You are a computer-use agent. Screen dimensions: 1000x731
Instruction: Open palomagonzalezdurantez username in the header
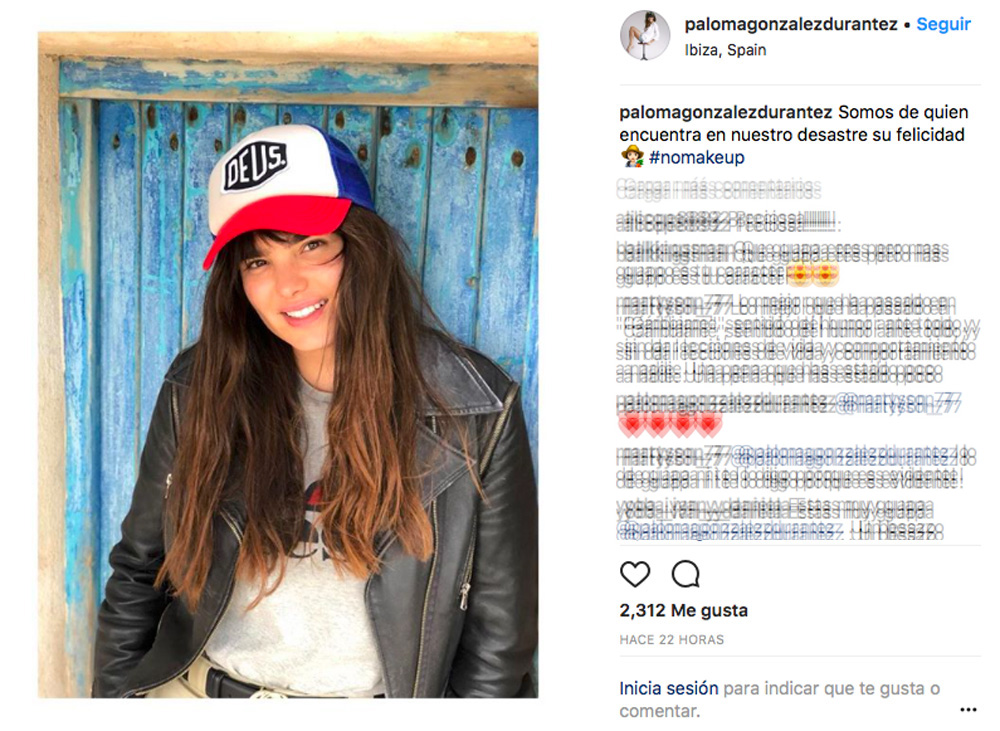click(x=791, y=24)
